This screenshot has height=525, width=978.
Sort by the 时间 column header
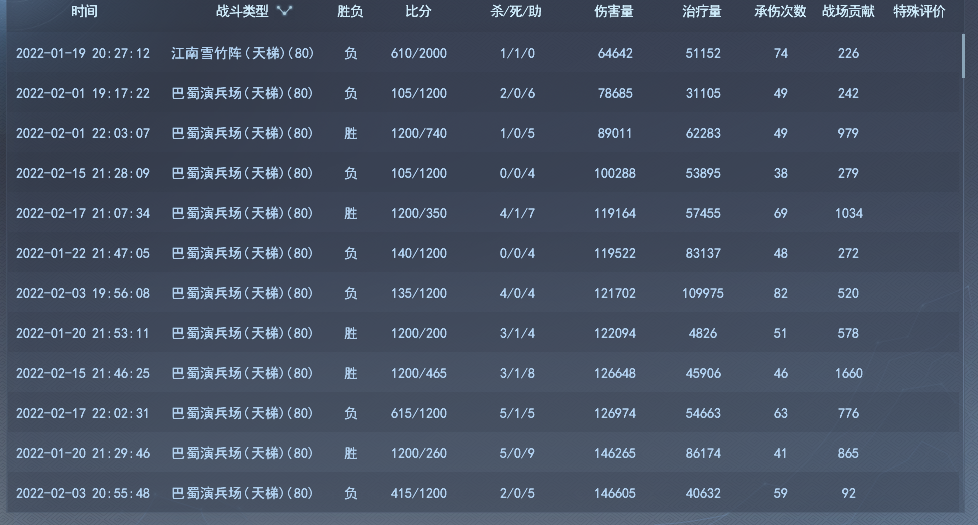[84, 11]
